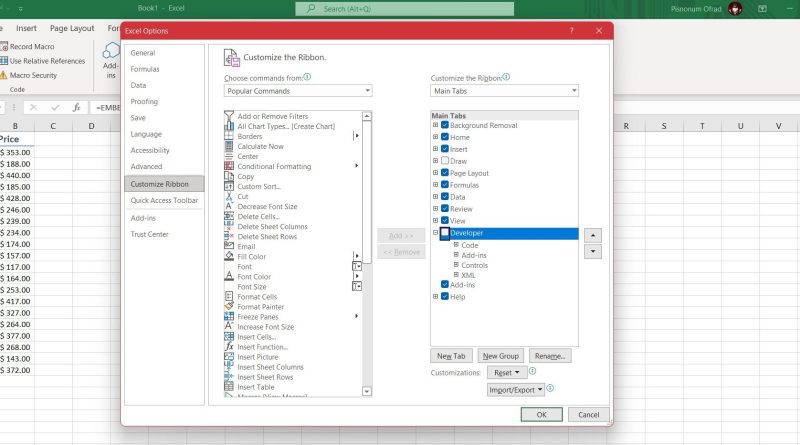The height and width of the screenshot is (445, 800).
Task: Click the Email command icon
Action: click(229, 246)
